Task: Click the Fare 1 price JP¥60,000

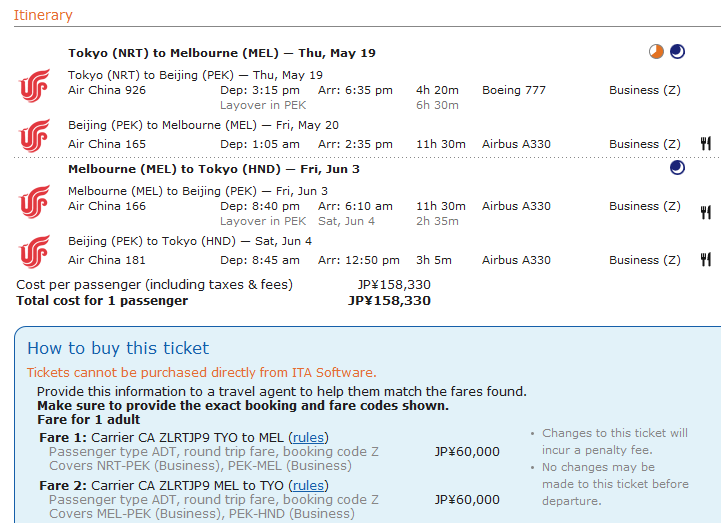Action: point(467,451)
